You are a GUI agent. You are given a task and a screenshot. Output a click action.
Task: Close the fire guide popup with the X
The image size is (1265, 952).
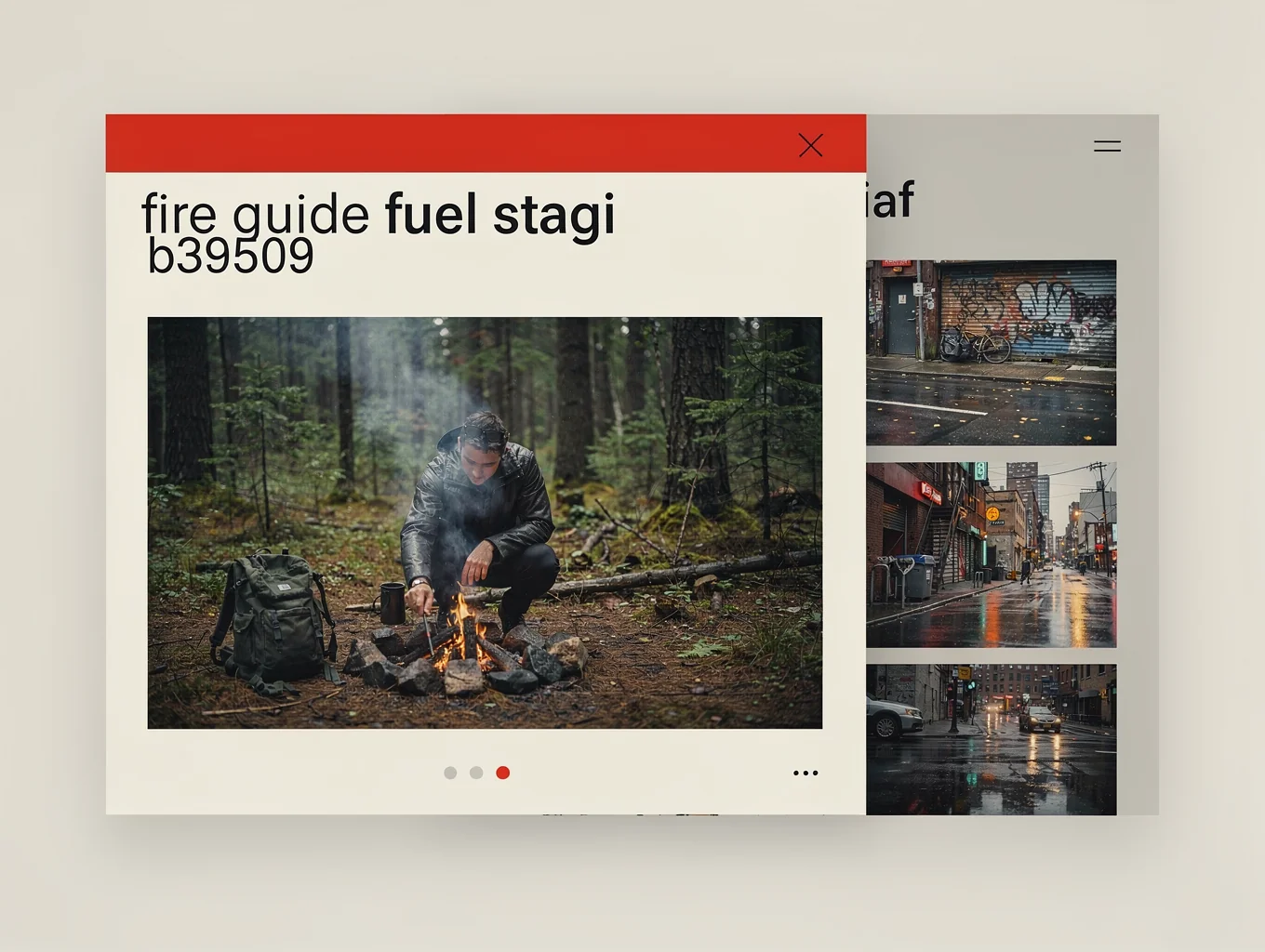pyautogui.click(x=810, y=145)
